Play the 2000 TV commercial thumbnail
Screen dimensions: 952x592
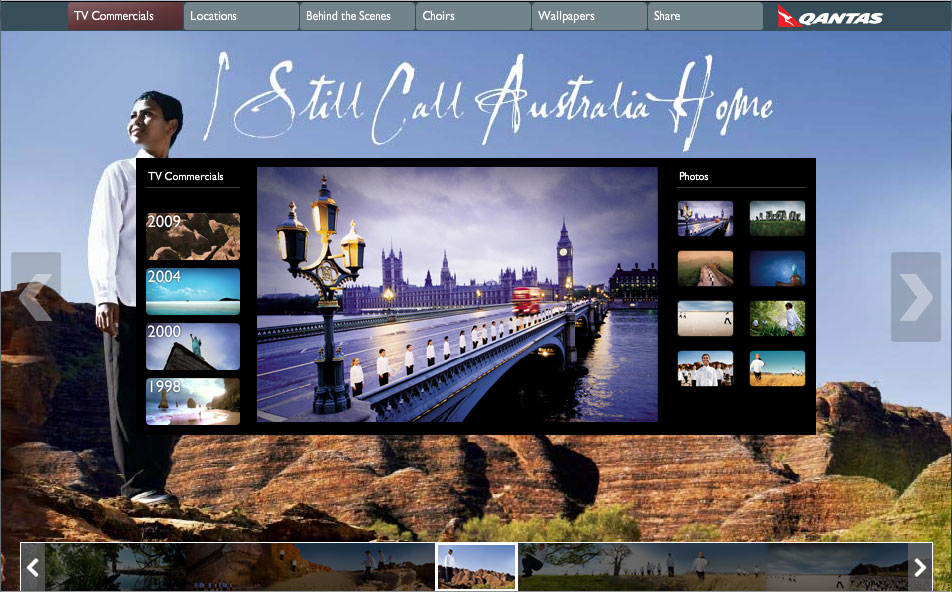(193, 346)
